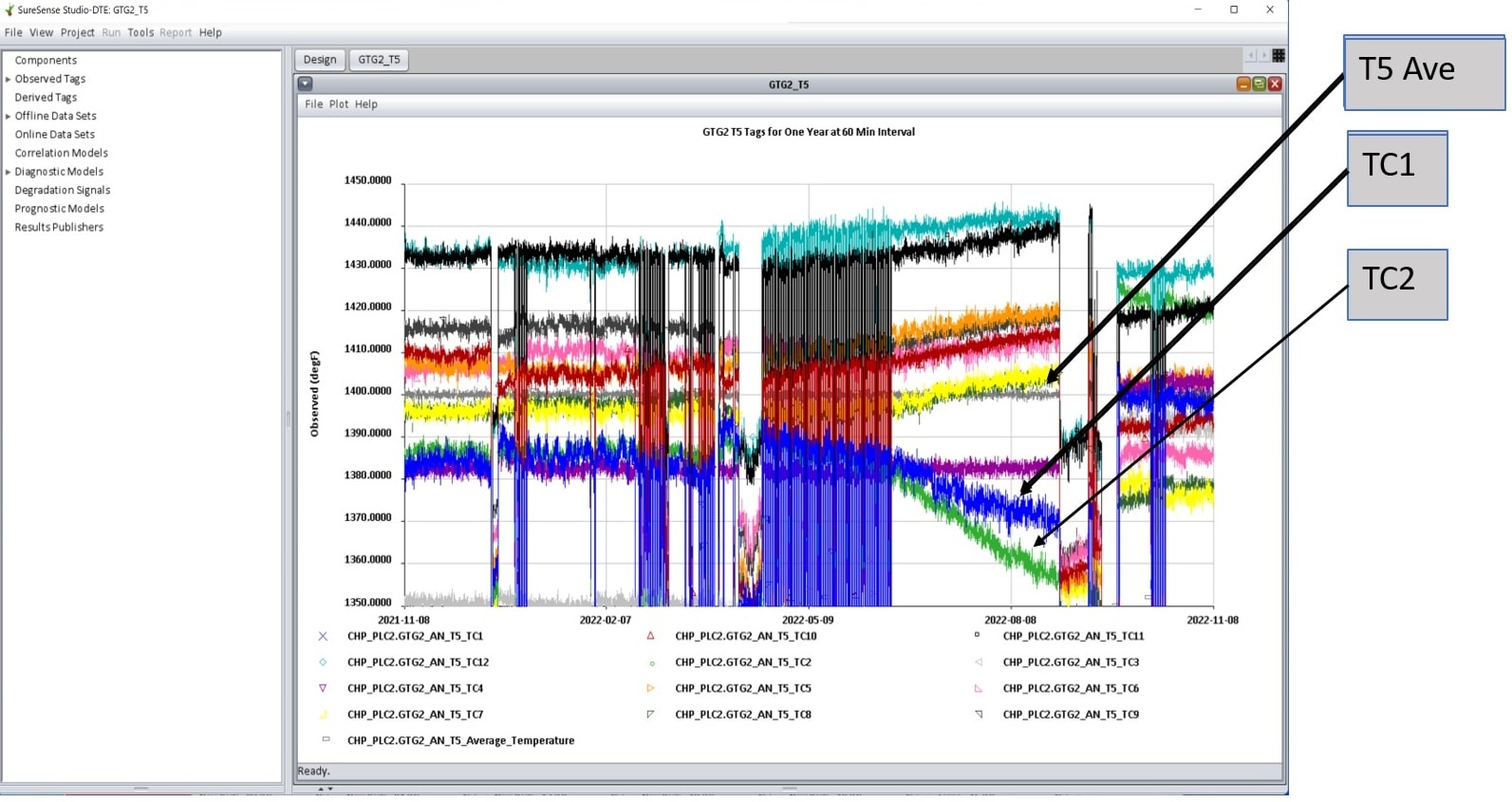Open the main File menu
The width and height of the screenshot is (1512, 802).
point(13,32)
